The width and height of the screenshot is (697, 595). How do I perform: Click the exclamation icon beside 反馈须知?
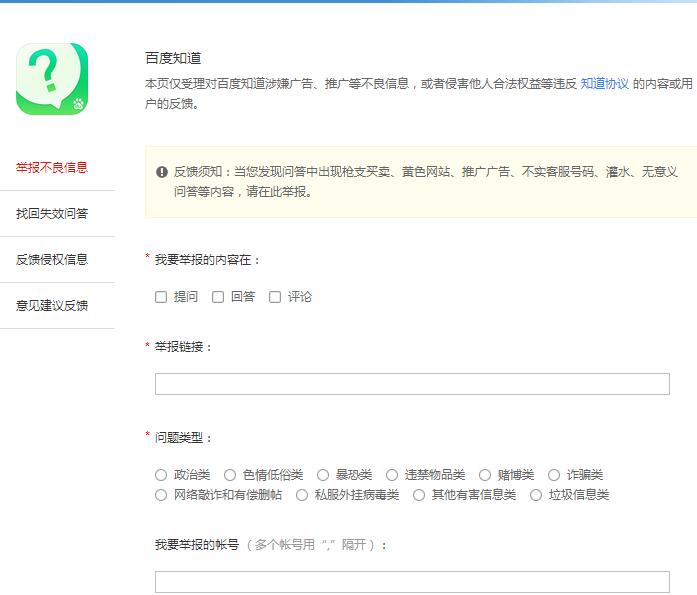(162, 172)
